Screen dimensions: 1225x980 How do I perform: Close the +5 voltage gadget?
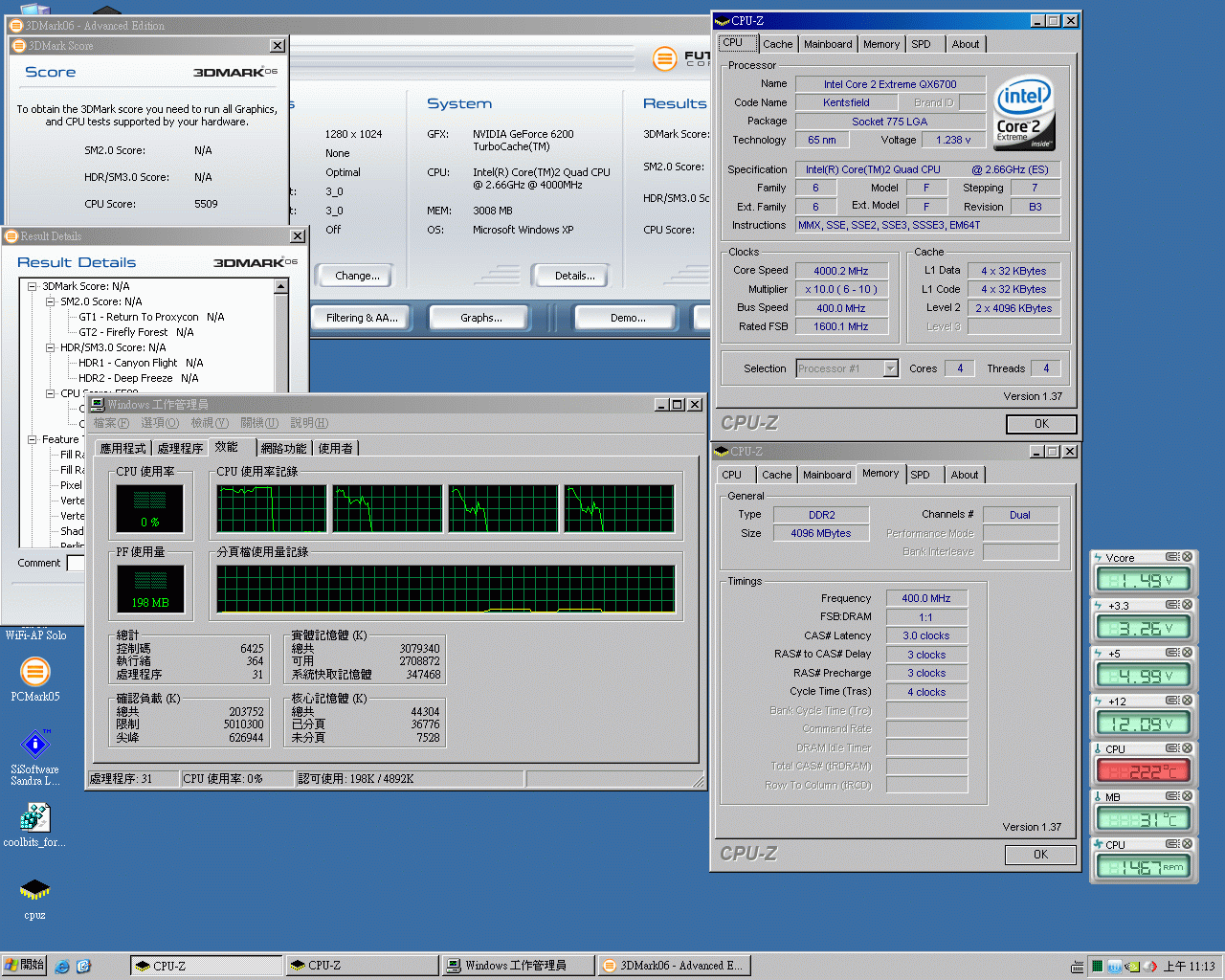tap(1187, 653)
